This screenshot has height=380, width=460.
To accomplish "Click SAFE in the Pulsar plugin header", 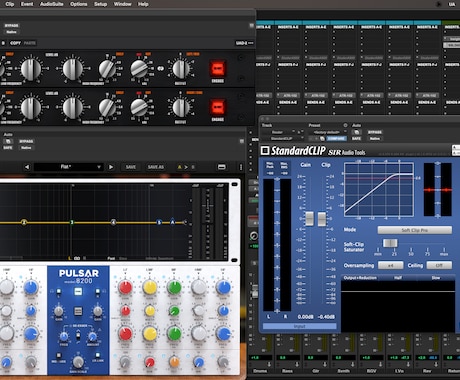I will 8,147.
